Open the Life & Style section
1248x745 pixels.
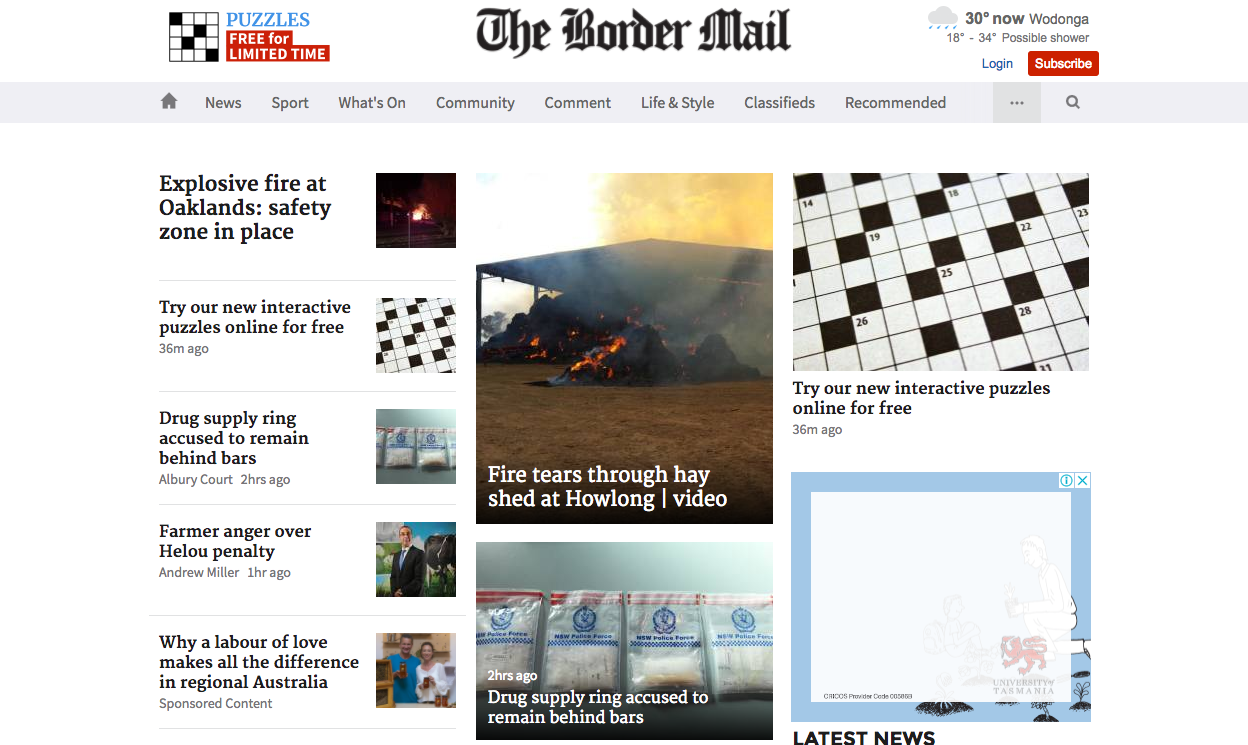point(678,103)
